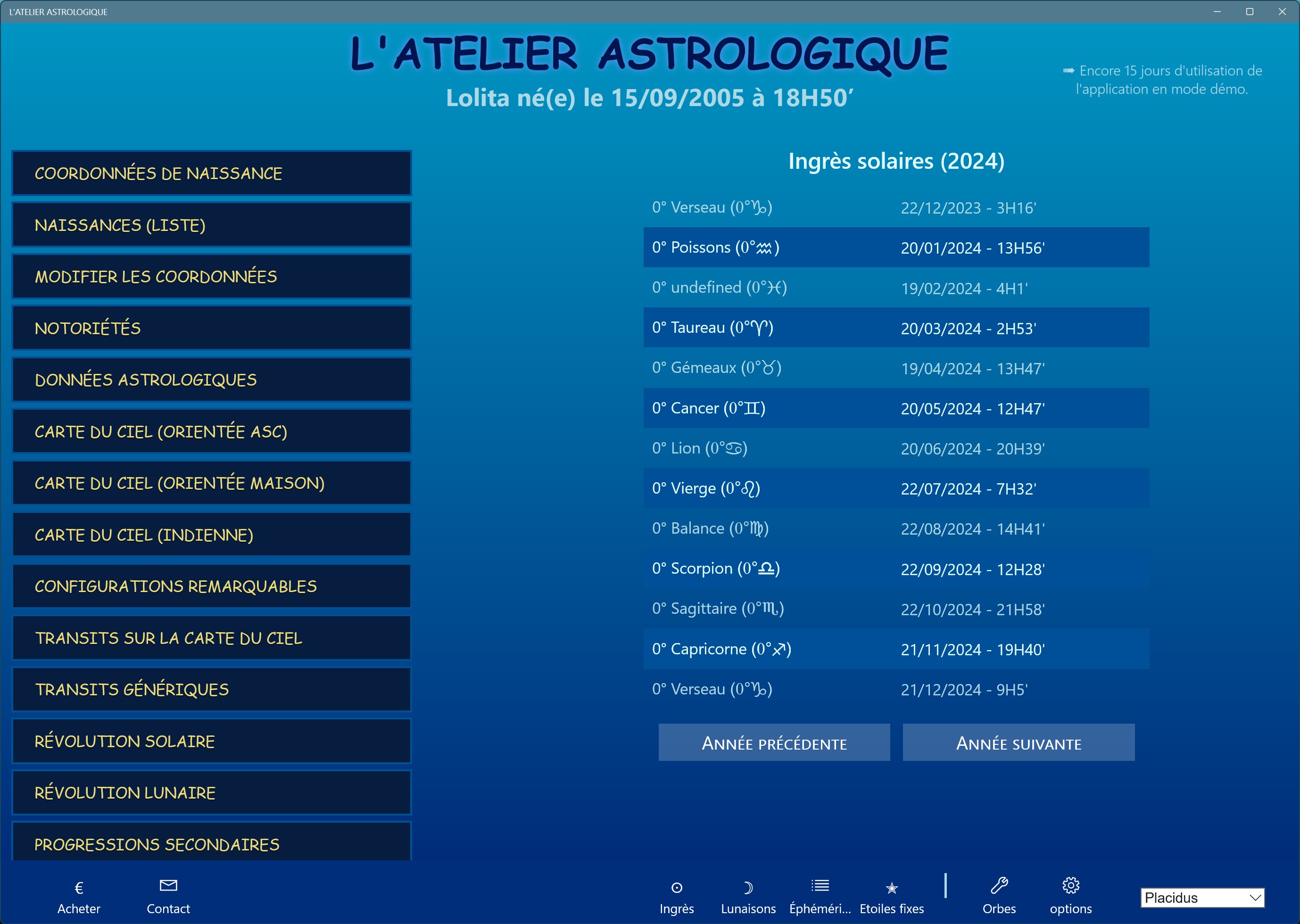Click the Acheter euro icon
Screen dimensions: 1300x924
(79, 888)
